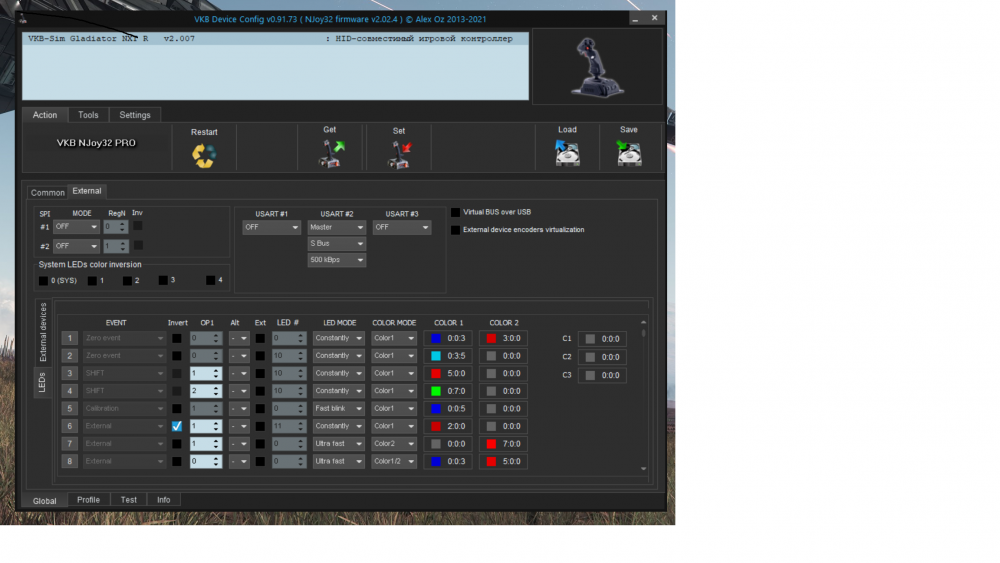The width and height of the screenshot is (1000, 563).
Task: Click the VKB NJoy32 PRO button
Action: 96,143
